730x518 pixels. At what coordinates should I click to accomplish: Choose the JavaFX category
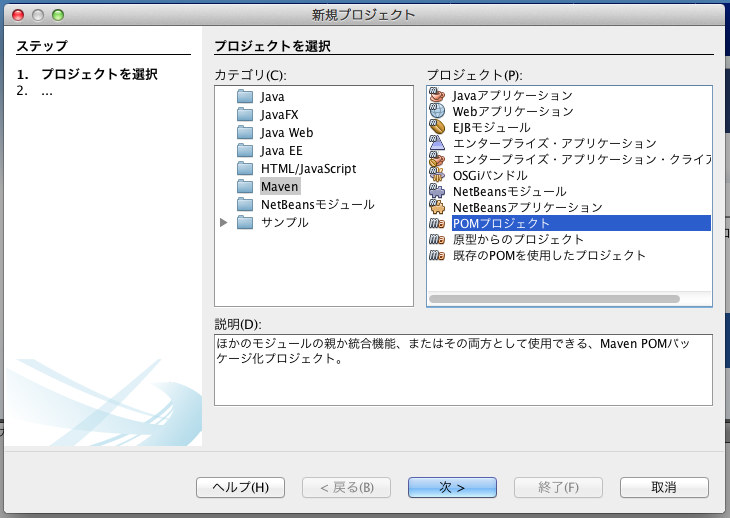(x=279, y=115)
